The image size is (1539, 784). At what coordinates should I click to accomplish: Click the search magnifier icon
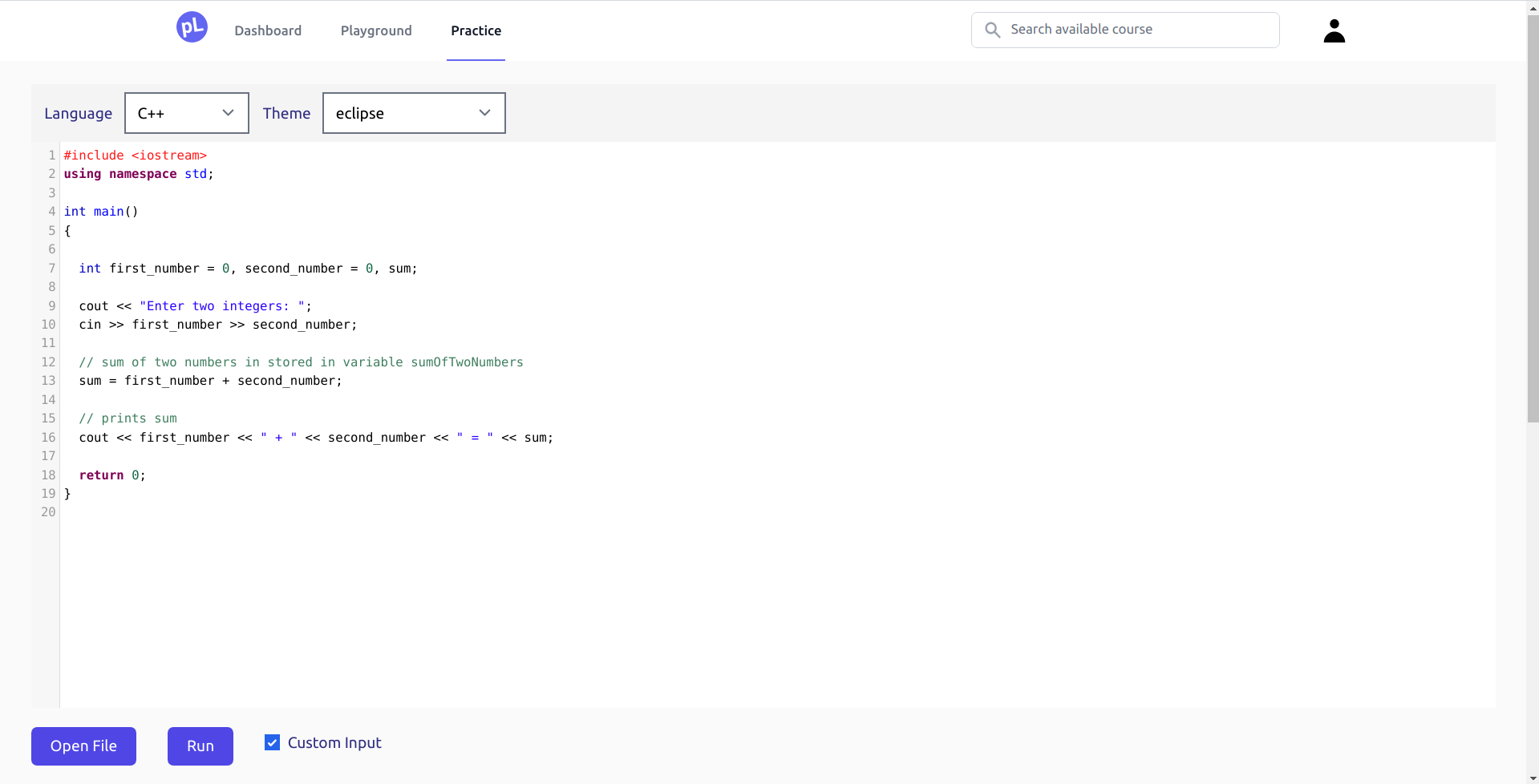tap(992, 30)
